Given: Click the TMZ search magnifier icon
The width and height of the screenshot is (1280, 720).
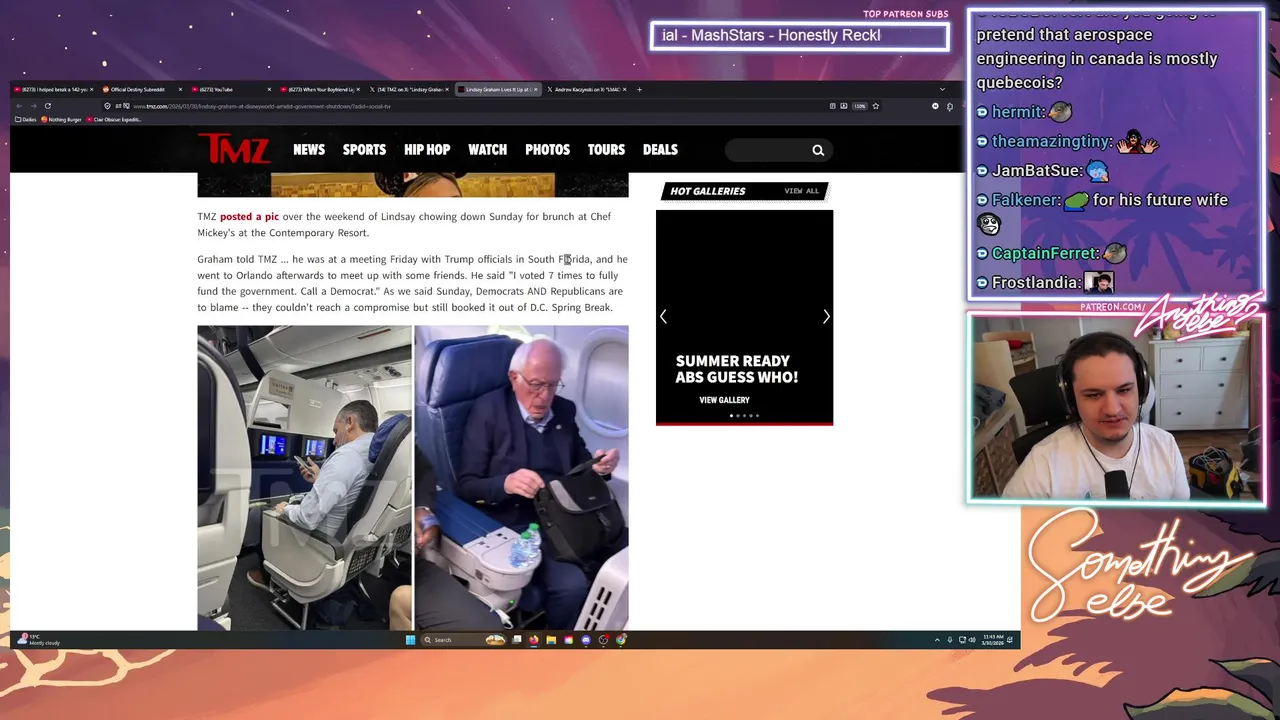Looking at the screenshot, I should coord(818,150).
